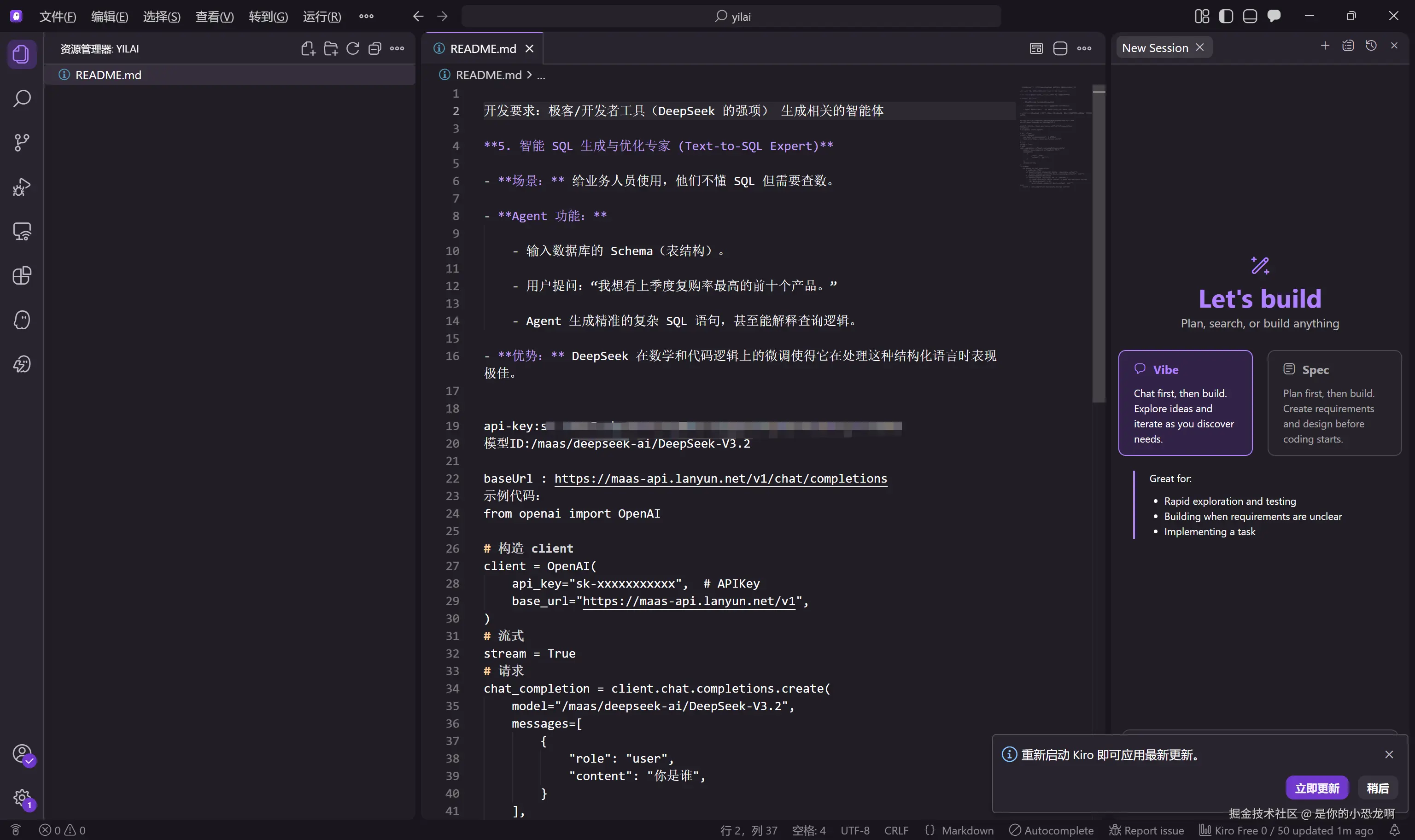The height and width of the screenshot is (840, 1415).
Task: Open the Kiro ghost panel
Action: pyautogui.click(x=22, y=320)
